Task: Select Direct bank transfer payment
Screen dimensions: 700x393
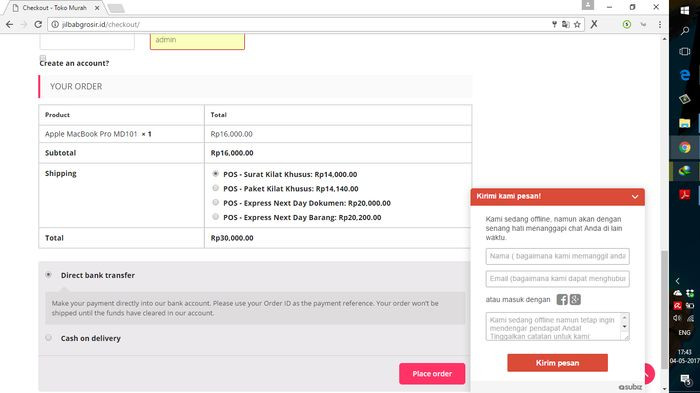Action: [x=48, y=275]
